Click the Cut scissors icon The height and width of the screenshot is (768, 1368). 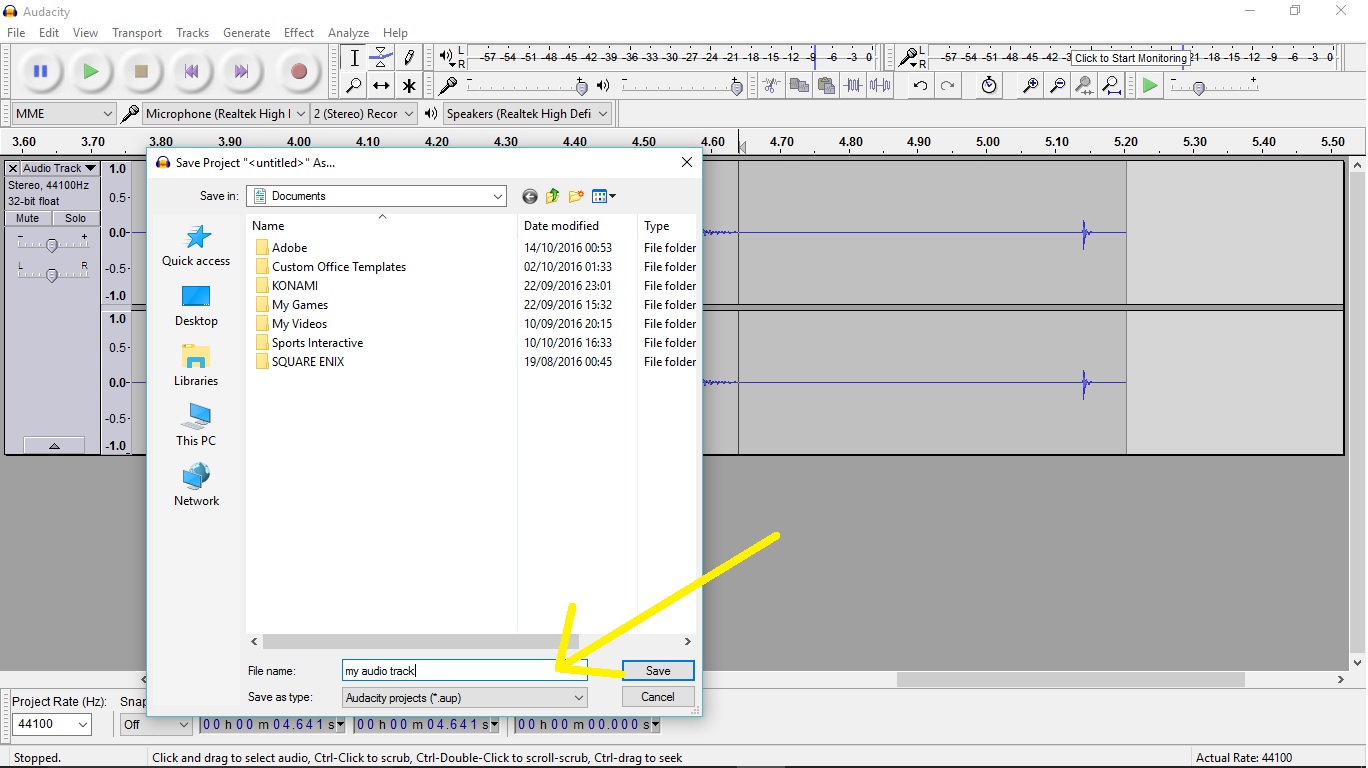pos(770,86)
